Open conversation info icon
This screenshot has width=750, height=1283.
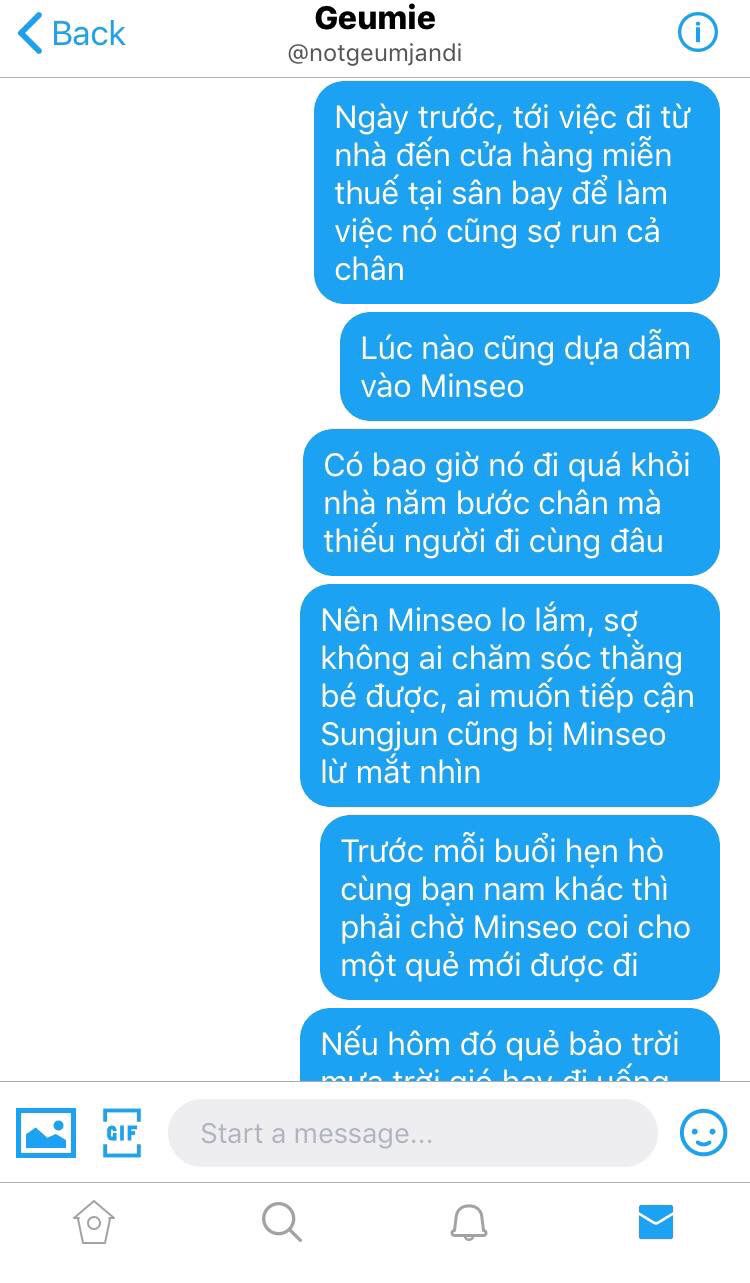point(698,32)
